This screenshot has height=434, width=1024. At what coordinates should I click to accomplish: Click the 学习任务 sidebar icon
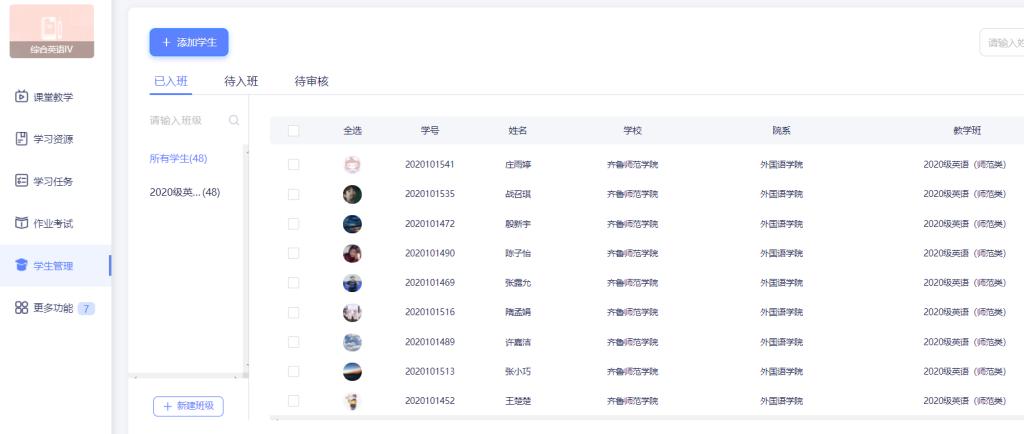coord(22,181)
